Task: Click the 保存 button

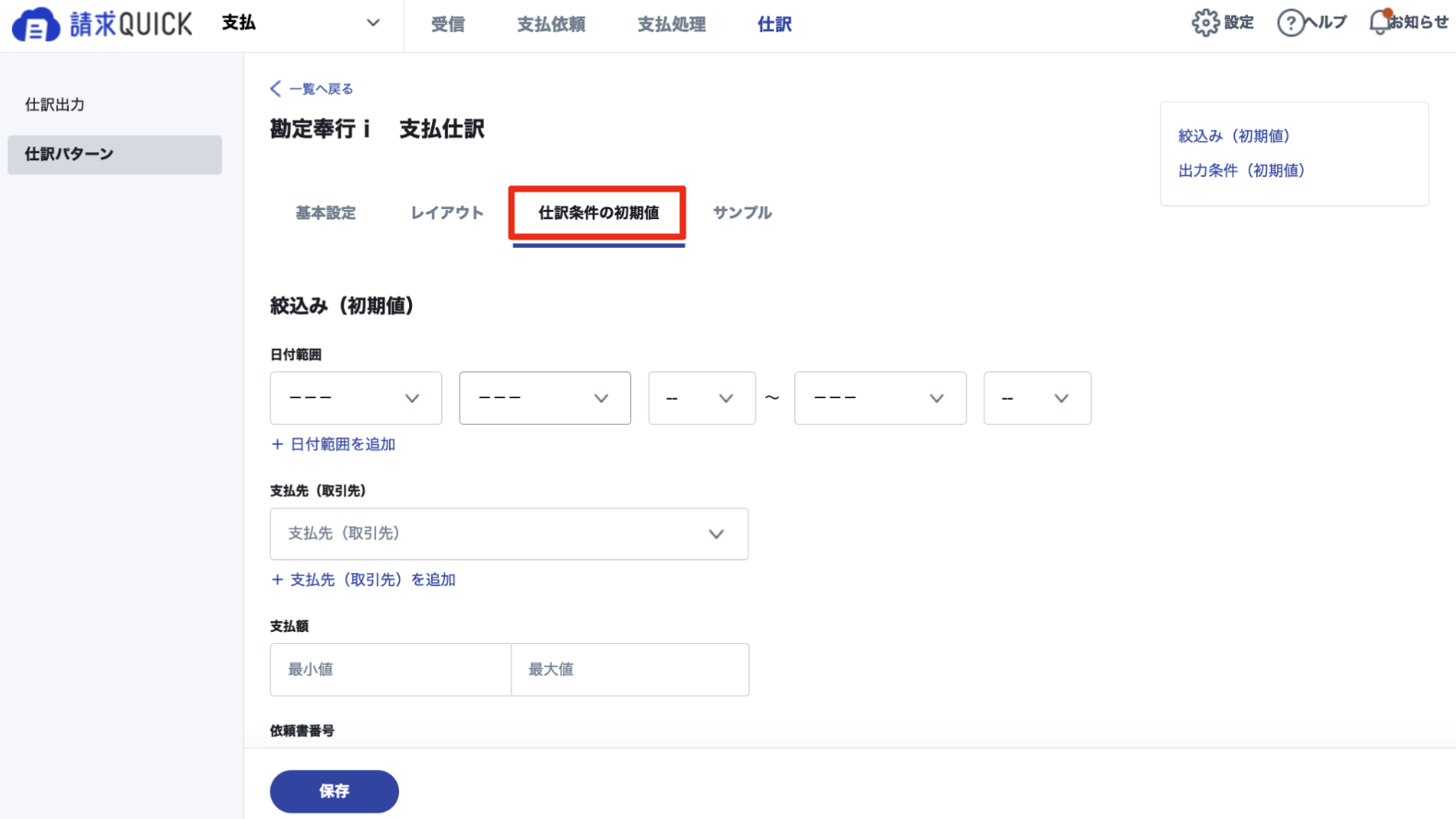Action: [x=335, y=791]
